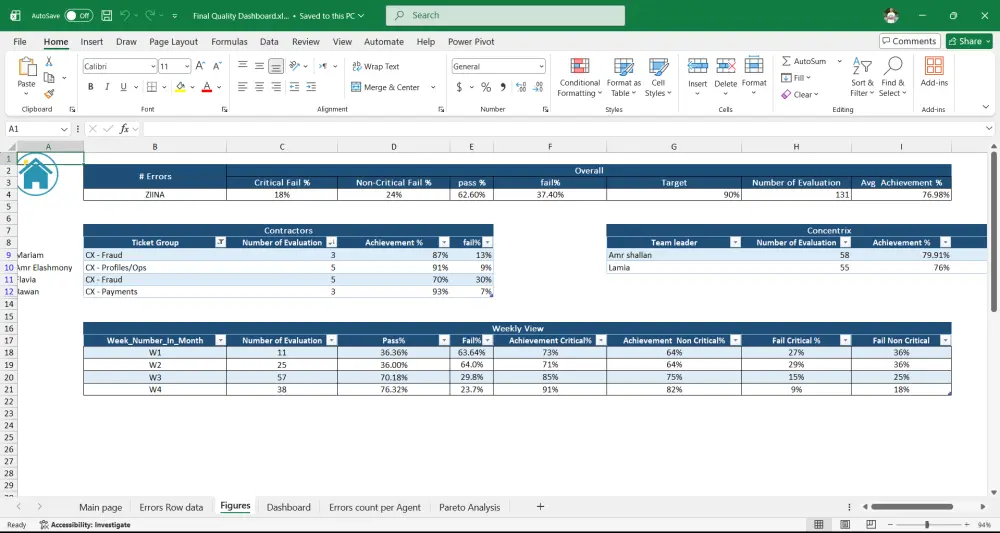
Task: Open the Team leader filter dropdown
Action: (735, 242)
